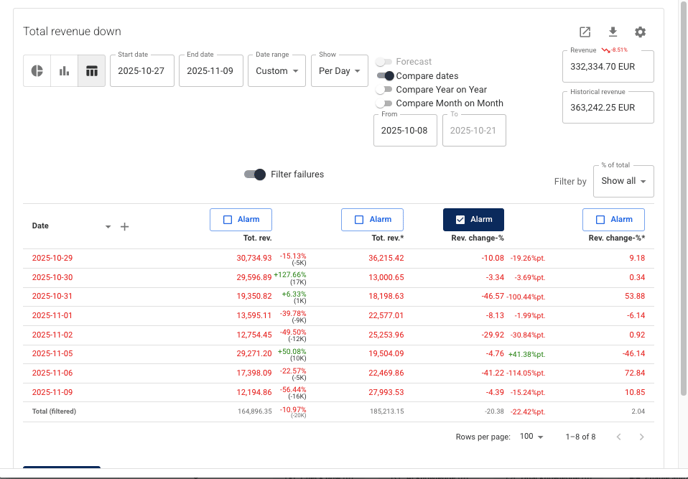
Task: Enable the Forecast toggle
Action: 384,62
